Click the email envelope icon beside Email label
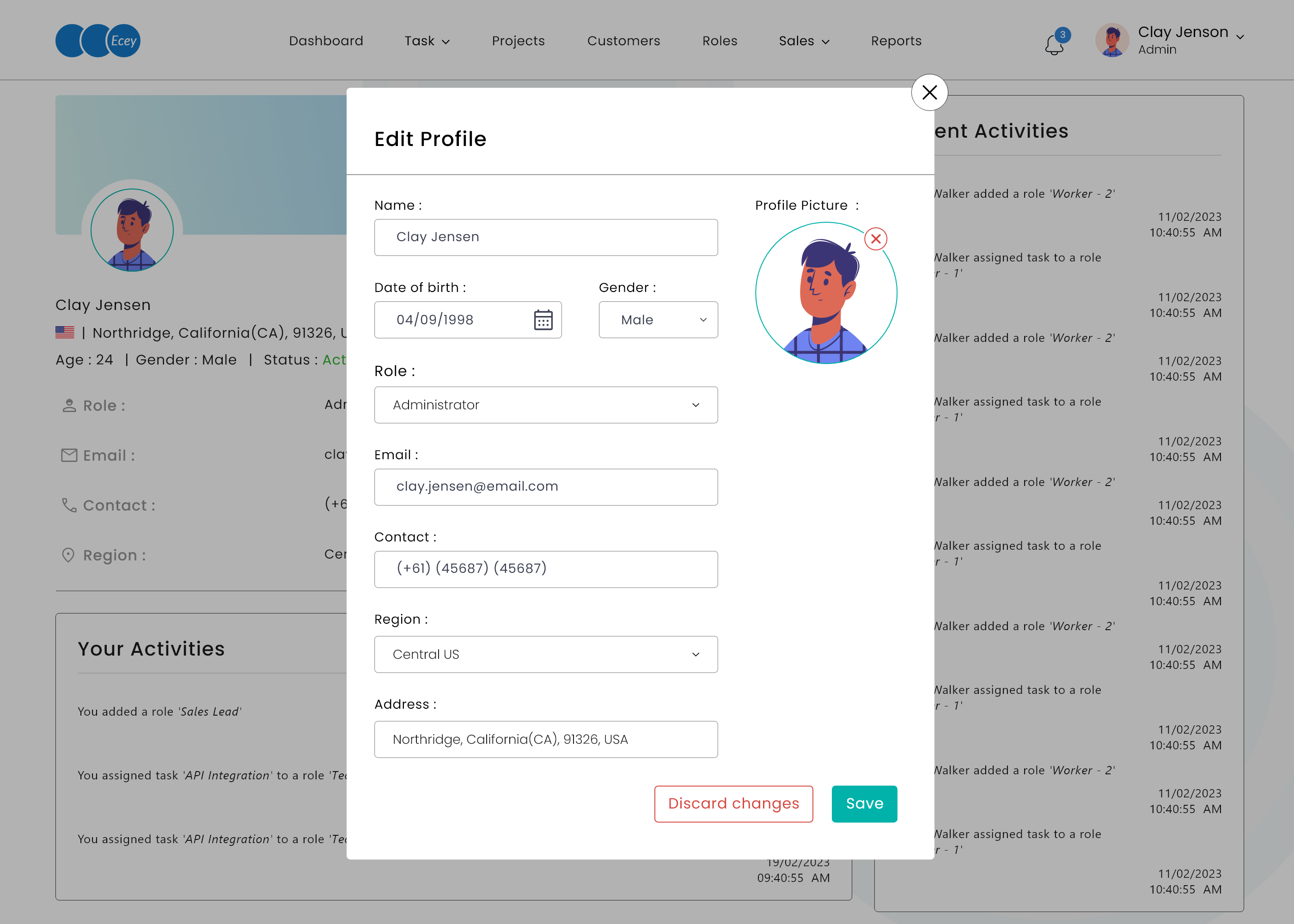The width and height of the screenshot is (1294, 924). pyautogui.click(x=69, y=455)
